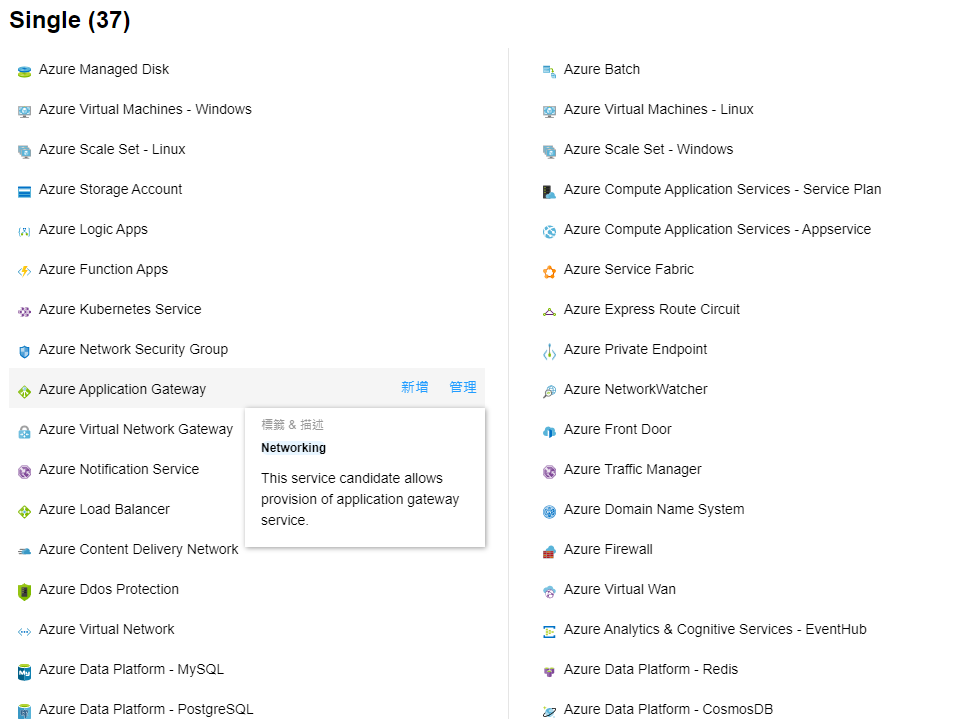The width and height of the screenshot is (953, 719).
Task: Click the Azure Function Apps lightning icon
Action: 24,272
